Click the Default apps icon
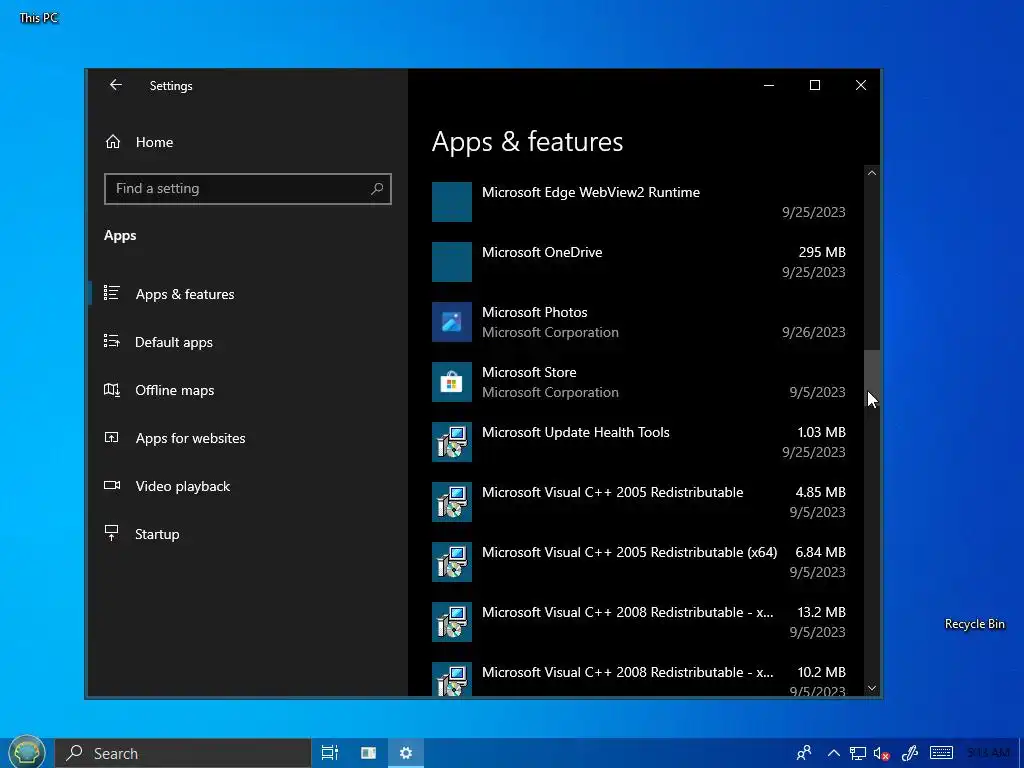 112,341
